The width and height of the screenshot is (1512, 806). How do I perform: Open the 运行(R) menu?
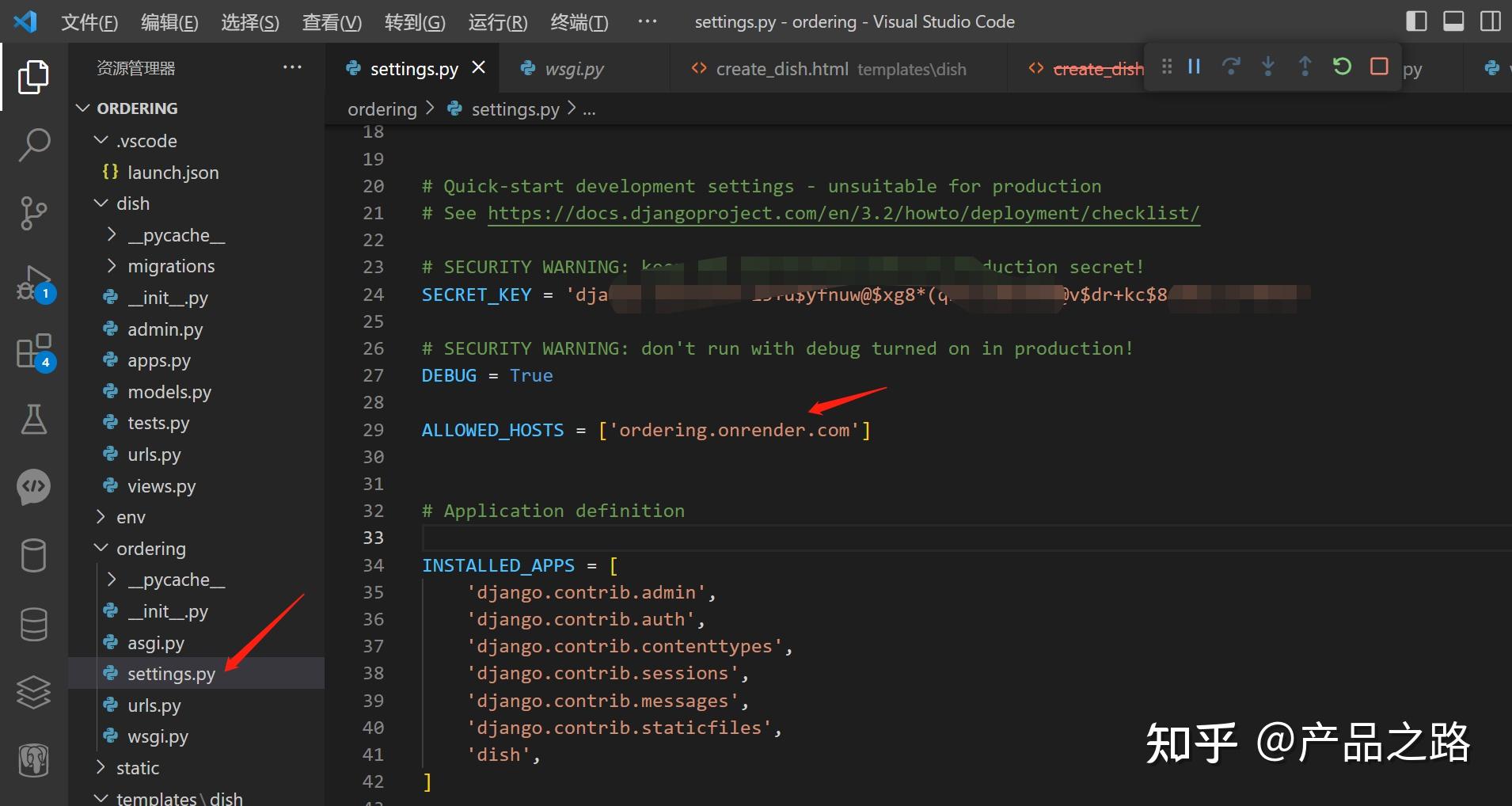497,22
